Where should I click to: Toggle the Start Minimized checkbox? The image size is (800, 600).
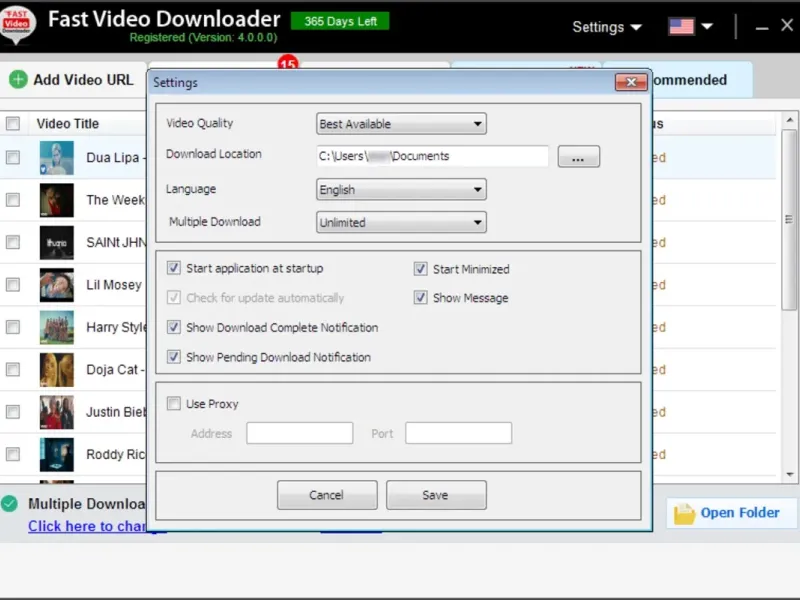click(x=420, y=269)
